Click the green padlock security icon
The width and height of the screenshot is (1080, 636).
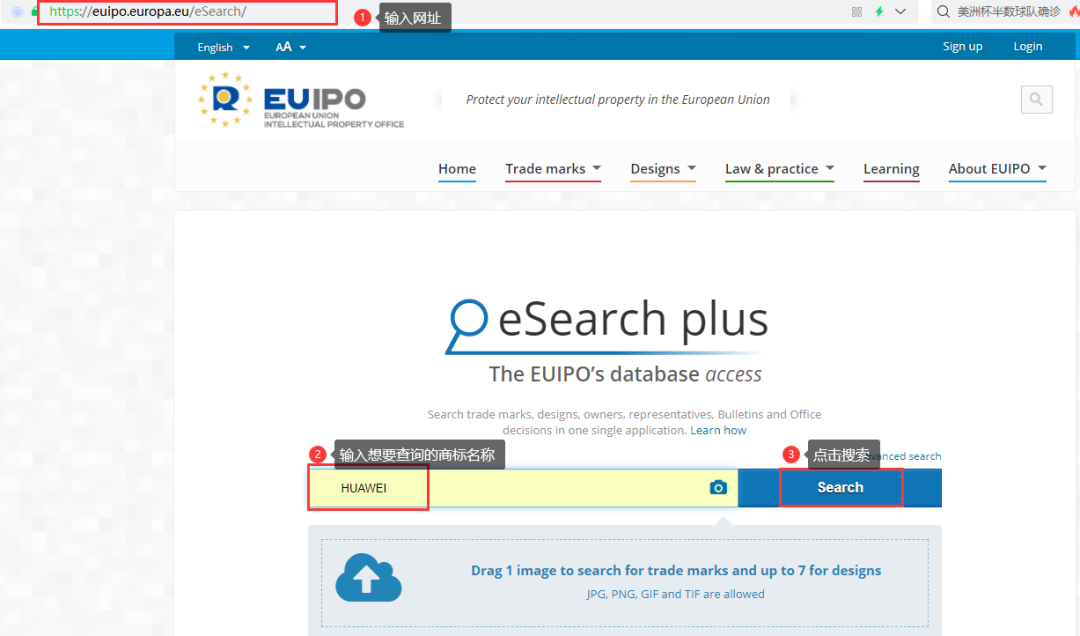(x=34, y=12)
